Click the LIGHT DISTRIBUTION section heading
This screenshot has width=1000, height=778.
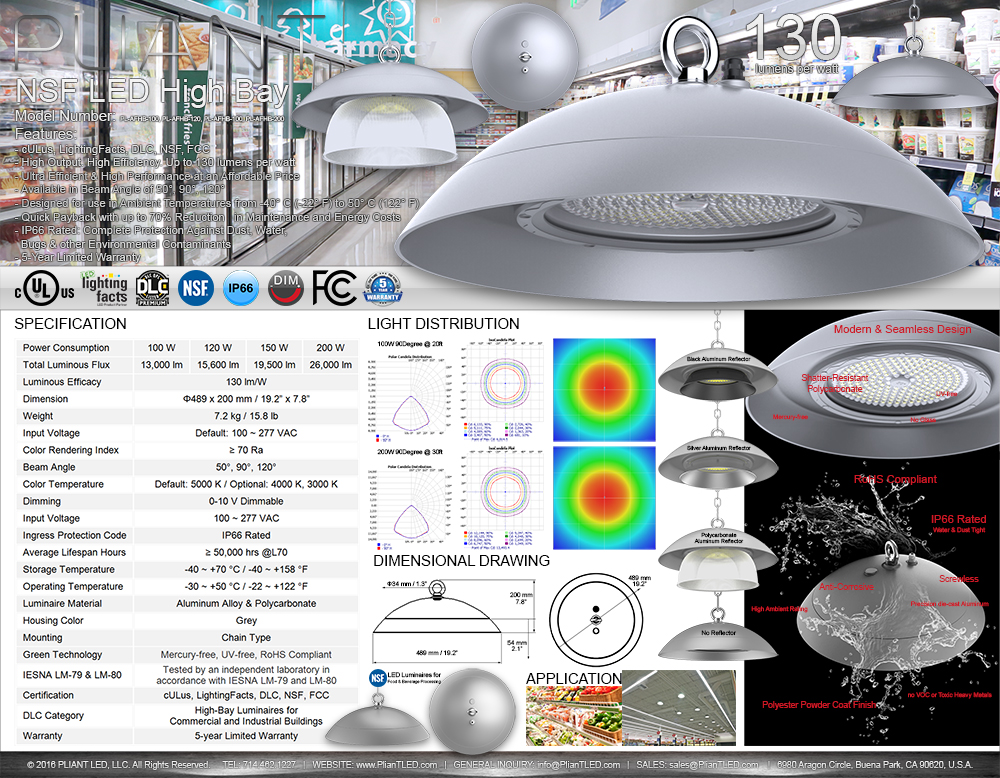(443, 323)
